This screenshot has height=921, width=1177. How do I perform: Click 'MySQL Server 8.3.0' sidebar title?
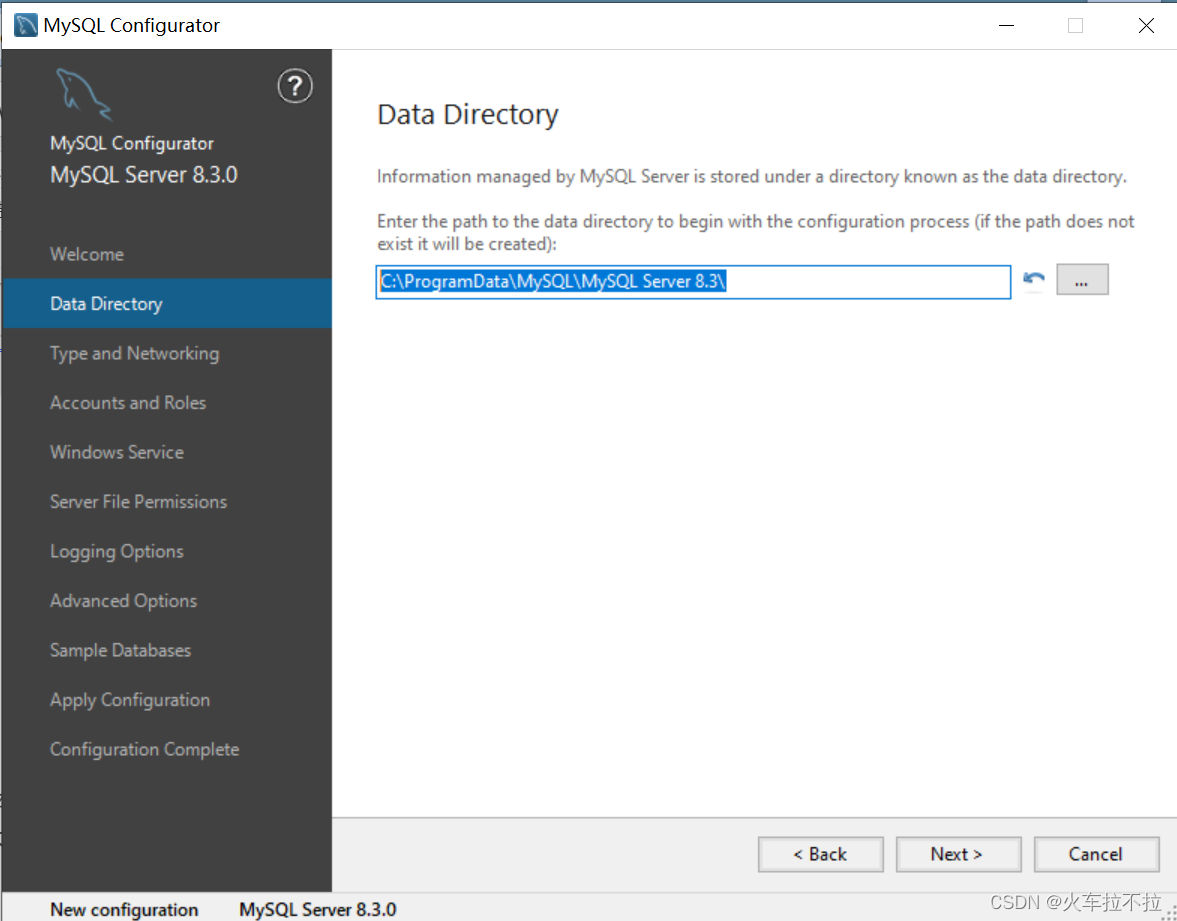[143, 175]
